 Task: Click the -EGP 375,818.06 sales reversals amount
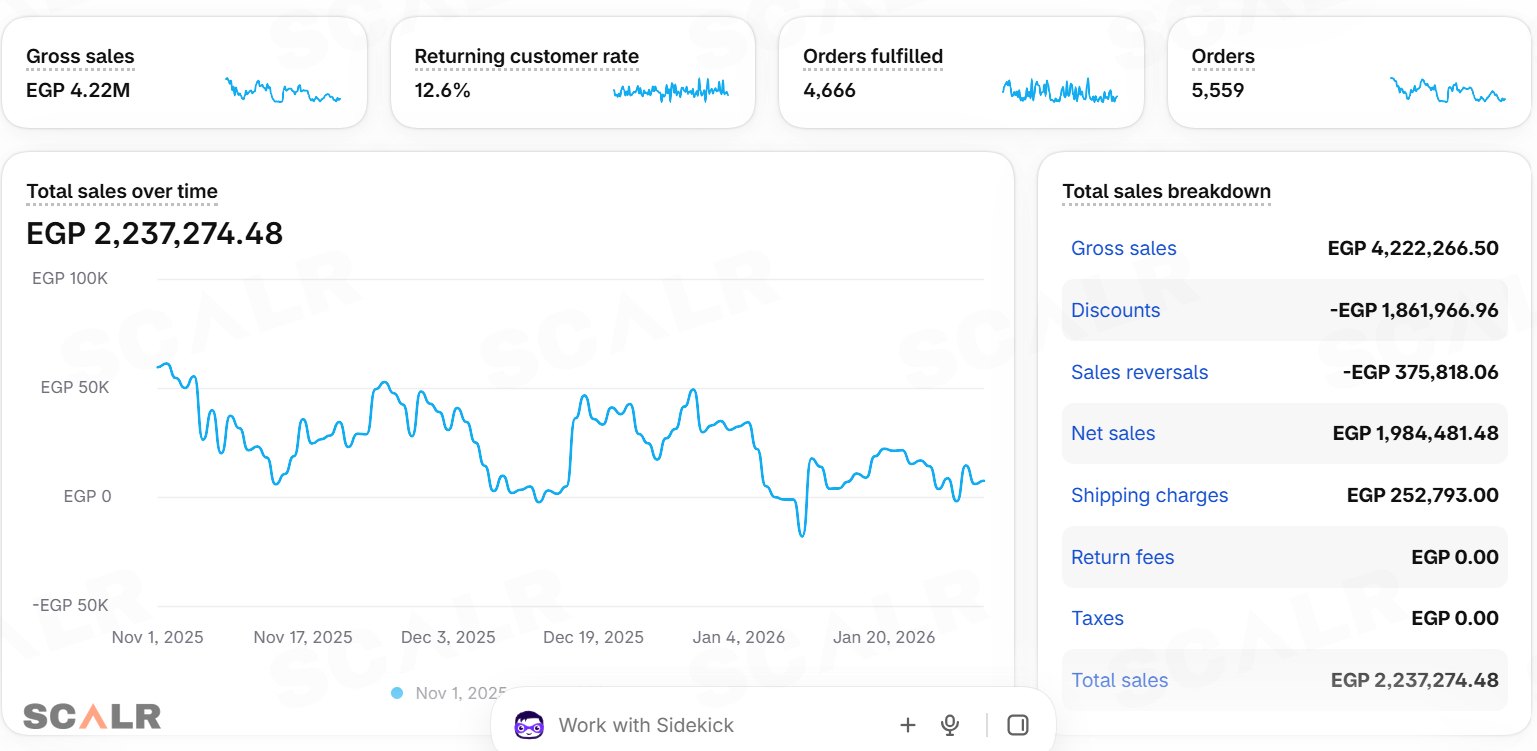(1421, 373)
